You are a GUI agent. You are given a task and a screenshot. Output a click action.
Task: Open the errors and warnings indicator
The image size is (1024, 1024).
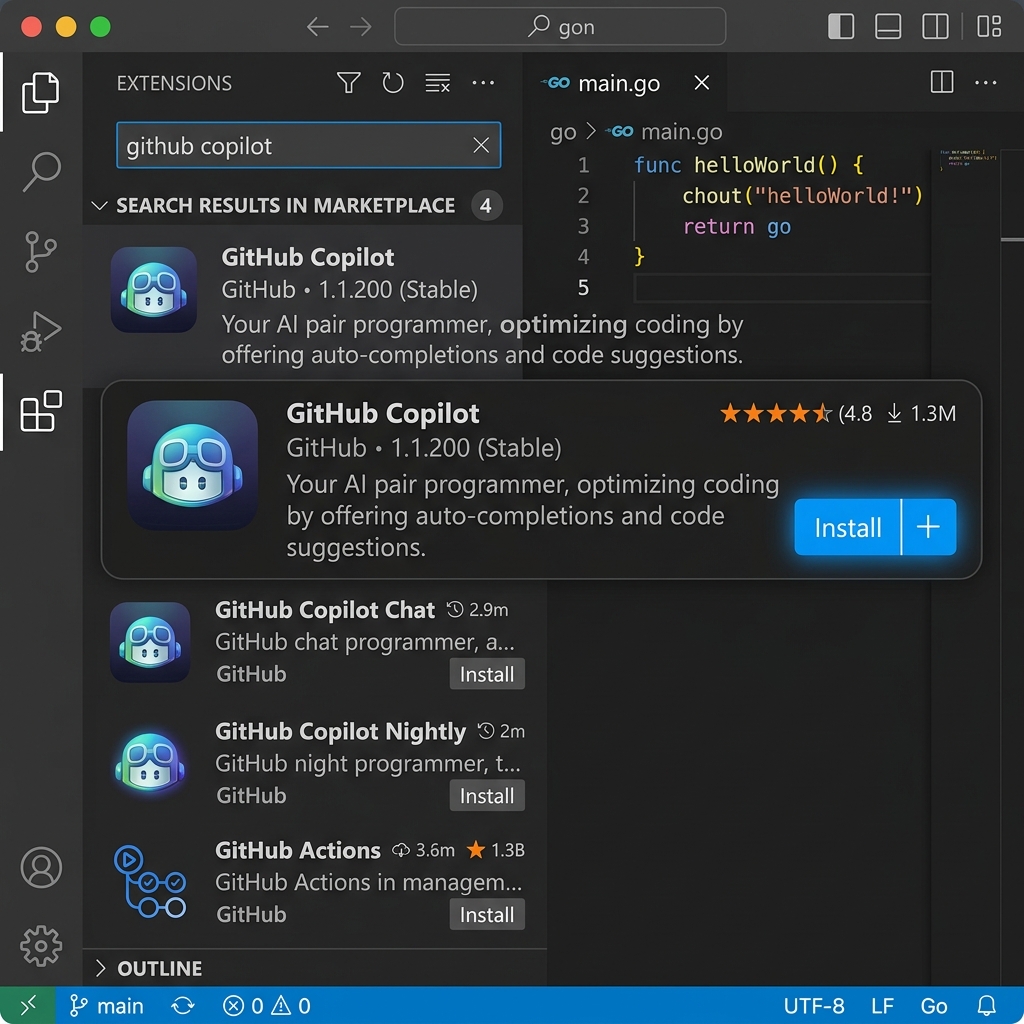coord(266,1006)
